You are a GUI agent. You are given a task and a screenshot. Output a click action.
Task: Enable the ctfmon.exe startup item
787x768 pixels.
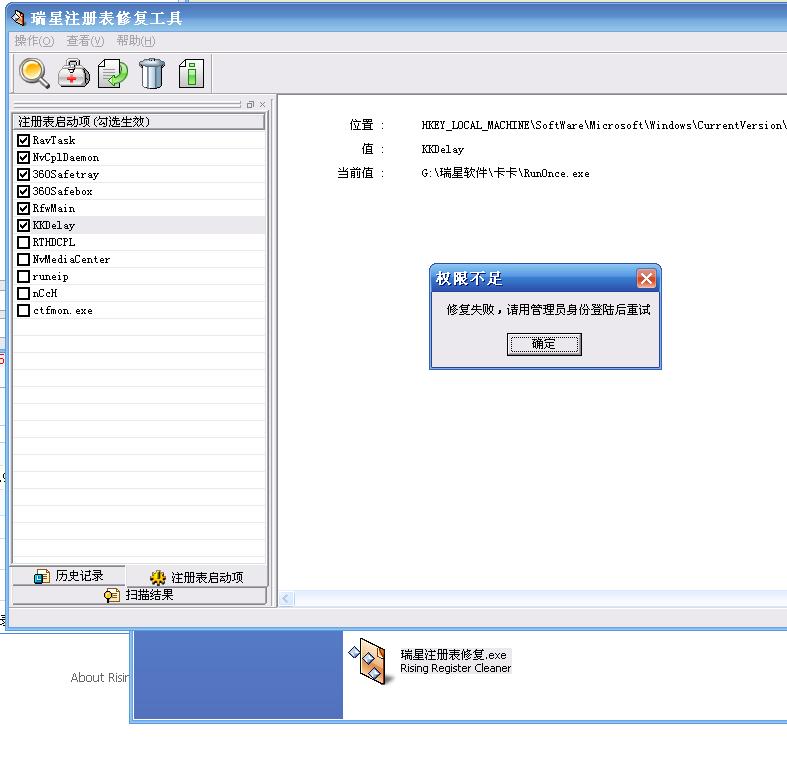[23, 310]
